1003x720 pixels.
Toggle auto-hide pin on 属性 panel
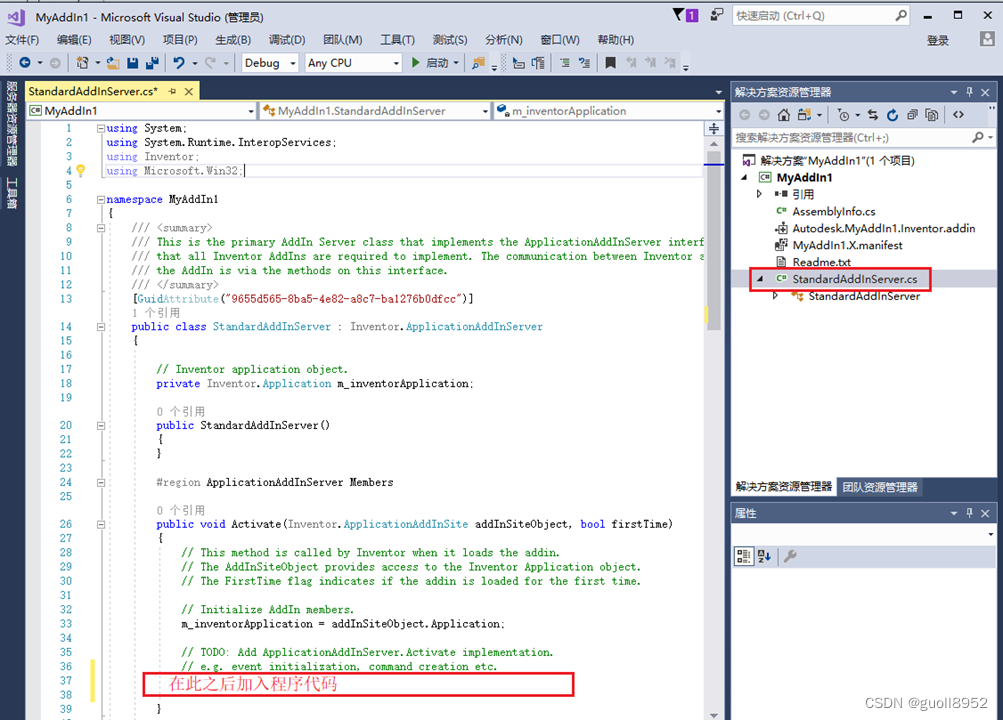[x=970, y=513]
